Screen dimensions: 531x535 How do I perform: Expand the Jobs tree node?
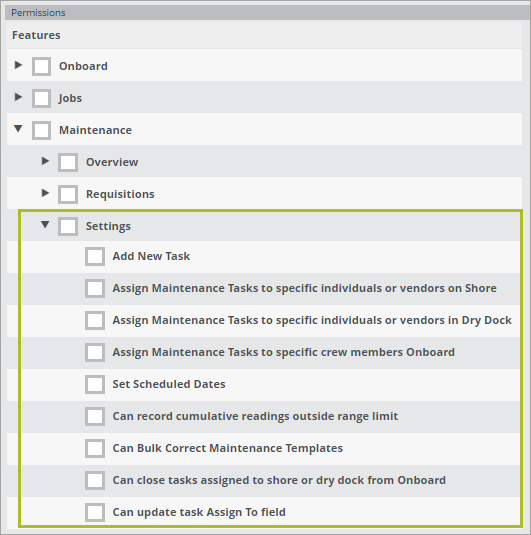click(18, 97)
